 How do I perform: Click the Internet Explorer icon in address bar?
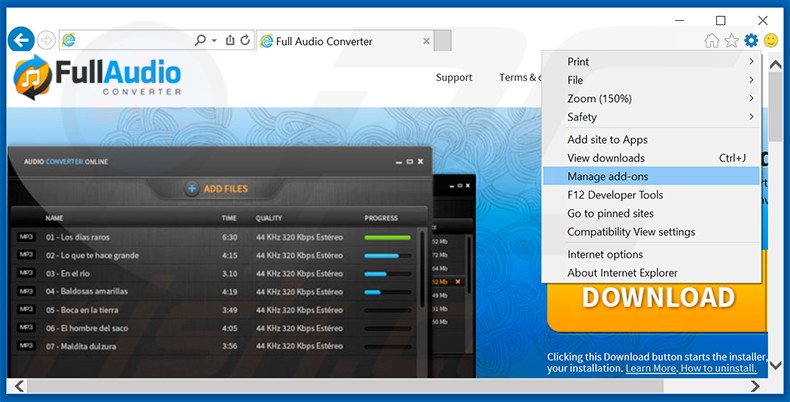point(69,40)
